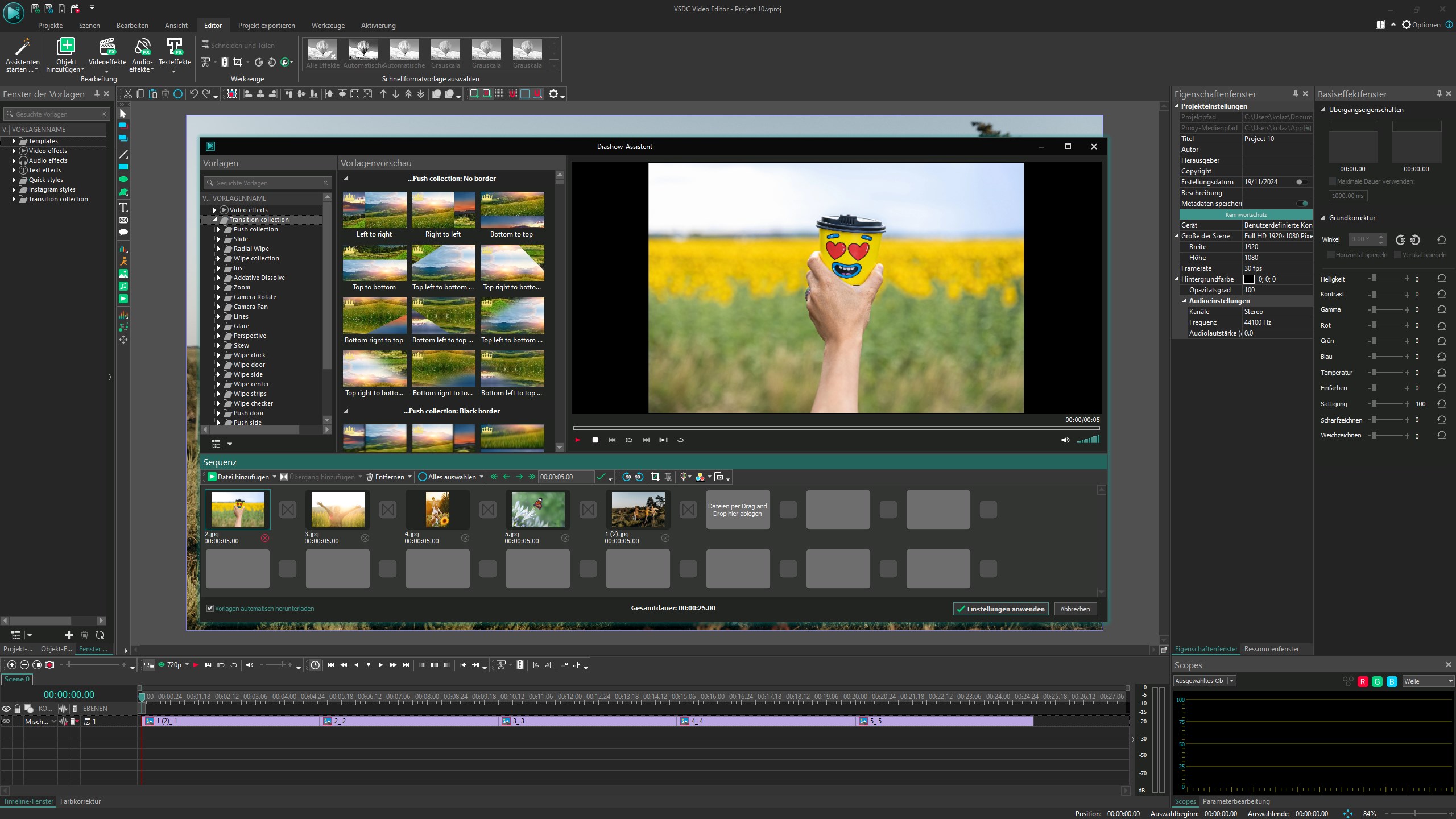This screenshot has width=1456, height=819.
Task: Play the slideshow preview in Diashow-Assistent
Action: [578, 440]
